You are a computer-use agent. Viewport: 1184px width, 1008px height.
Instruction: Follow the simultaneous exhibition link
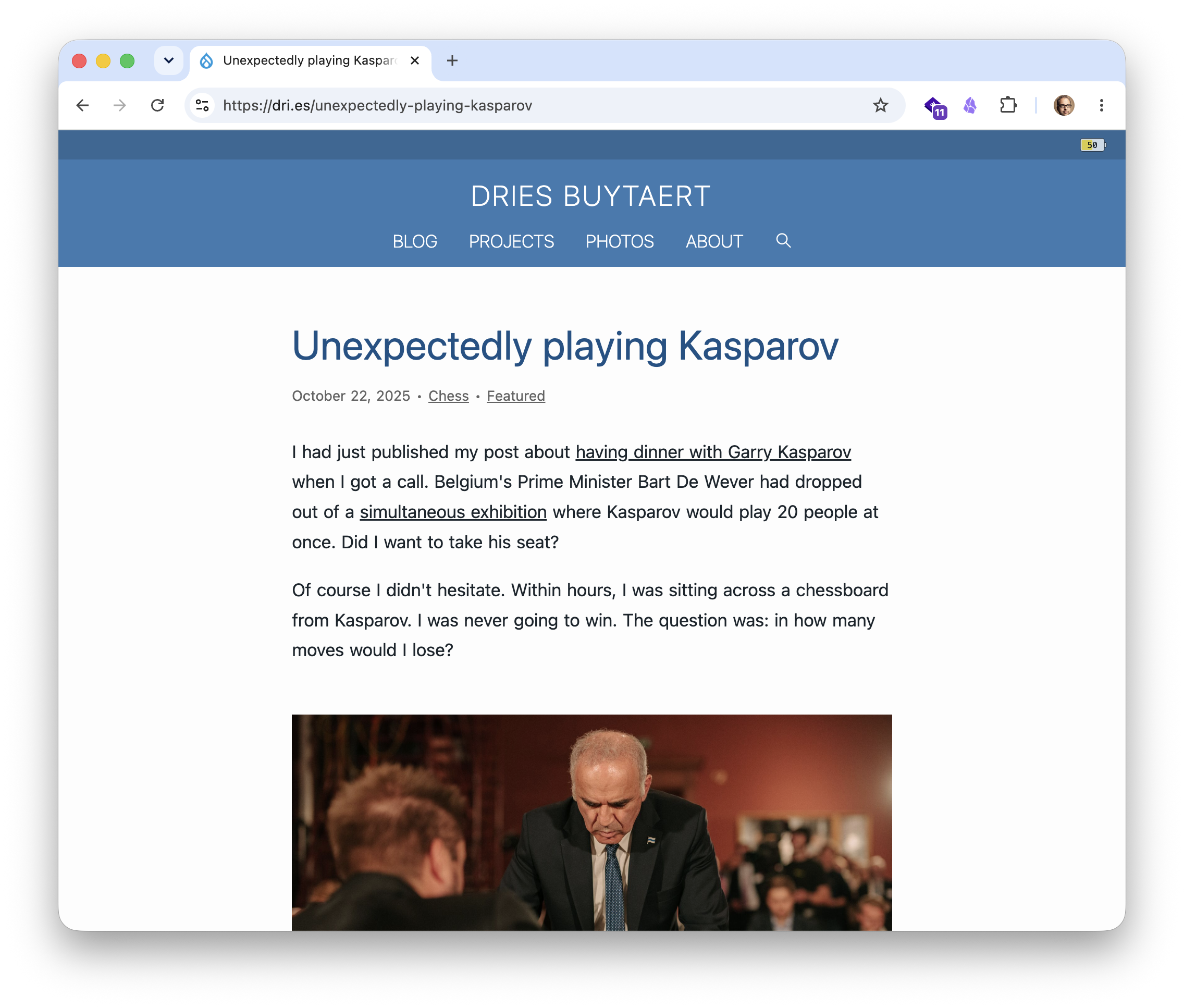pyautogui.click(x=453, y=512)
